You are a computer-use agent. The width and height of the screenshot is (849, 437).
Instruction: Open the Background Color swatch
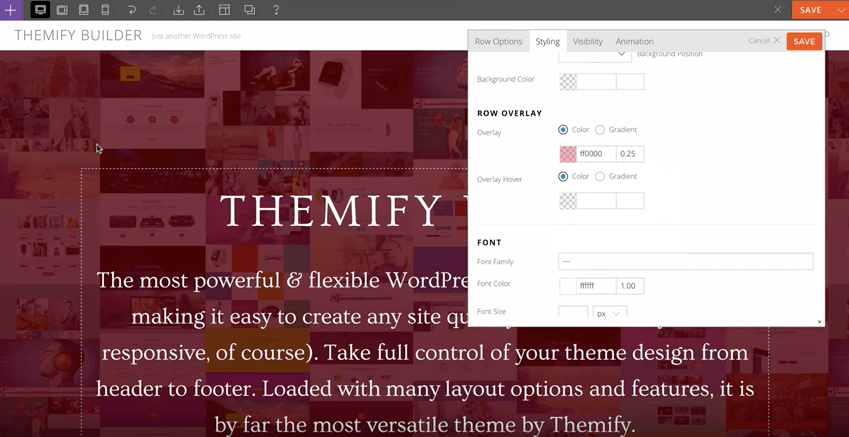(x=567, y=82)
